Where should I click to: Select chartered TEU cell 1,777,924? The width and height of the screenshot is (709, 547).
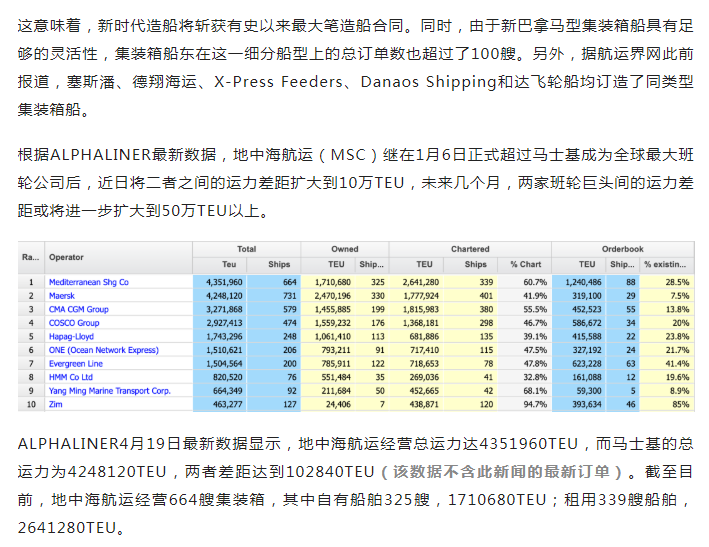(x=416, y=296)
